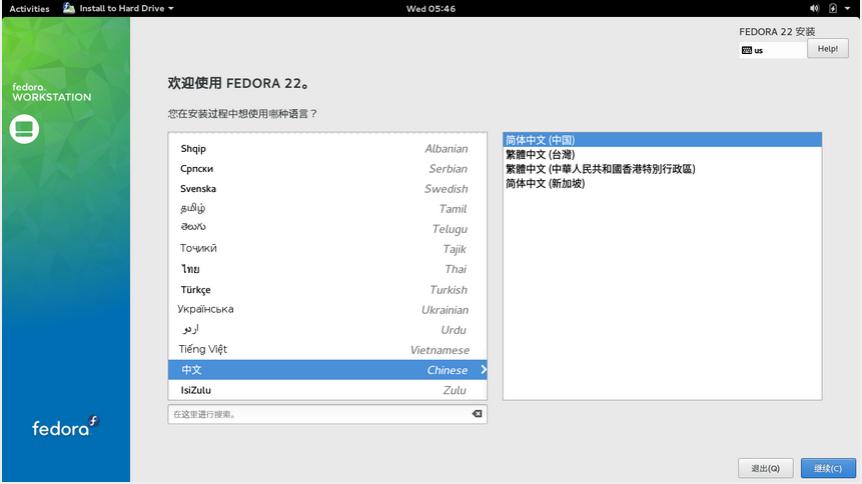Open the Activities overview
The width and height of the screenshot is (862, 484).
pyautogui.click(x=29, y=8)
